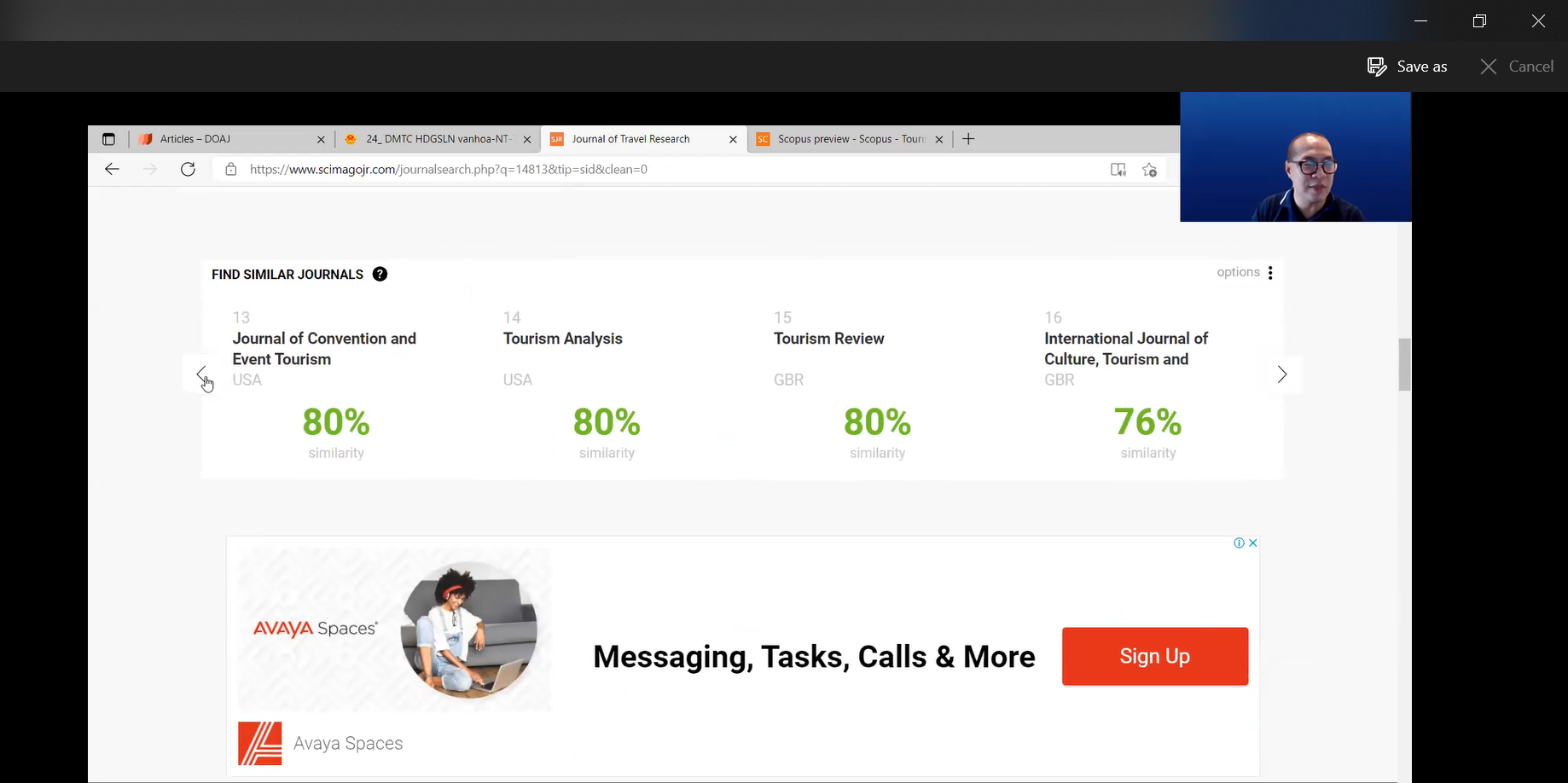Restore down the window

coord(1479,20)
